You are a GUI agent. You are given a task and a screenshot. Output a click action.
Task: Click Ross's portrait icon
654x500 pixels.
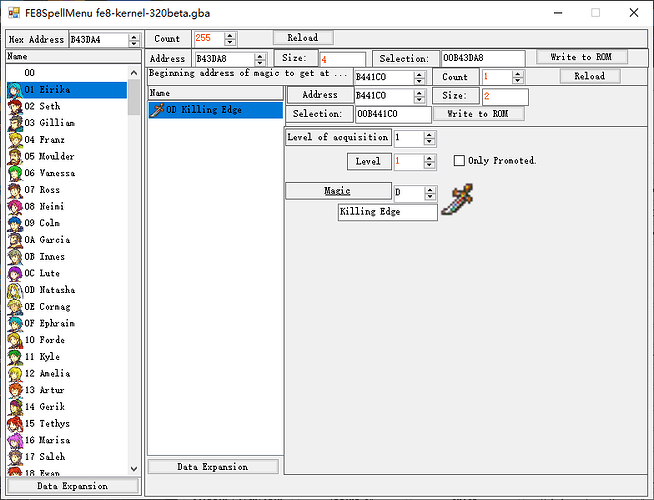tap(15, 190)
